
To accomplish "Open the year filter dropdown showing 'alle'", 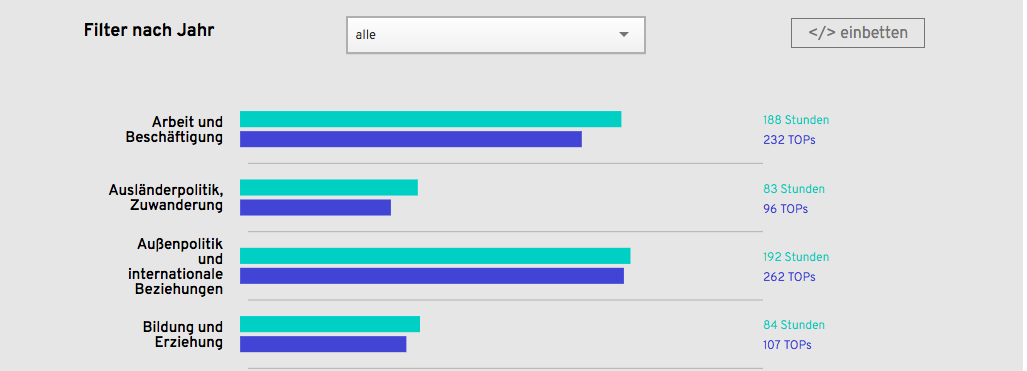I will [x=496, y=35].
